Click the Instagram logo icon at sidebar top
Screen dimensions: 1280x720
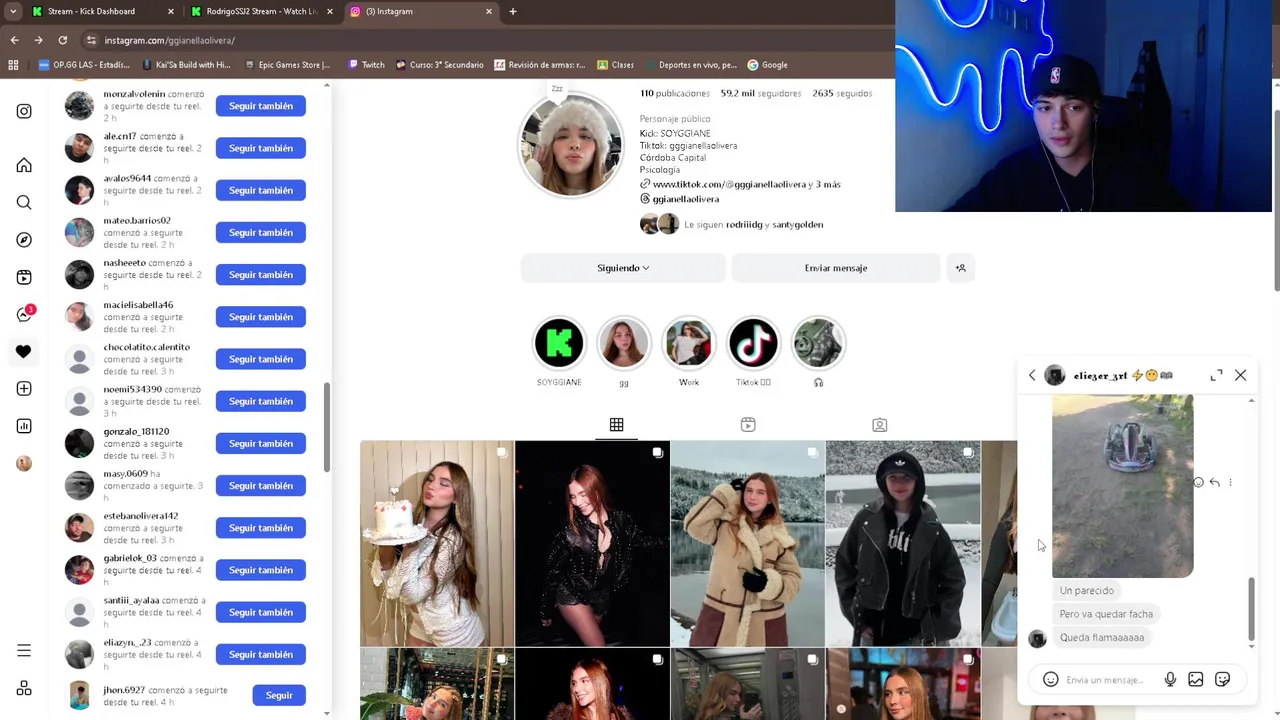[x=24, y=111]
